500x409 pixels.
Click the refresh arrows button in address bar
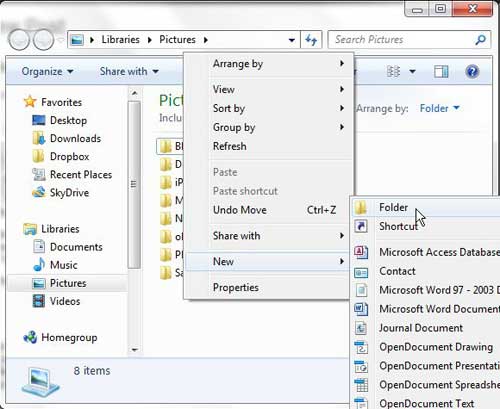coord(311,40)
